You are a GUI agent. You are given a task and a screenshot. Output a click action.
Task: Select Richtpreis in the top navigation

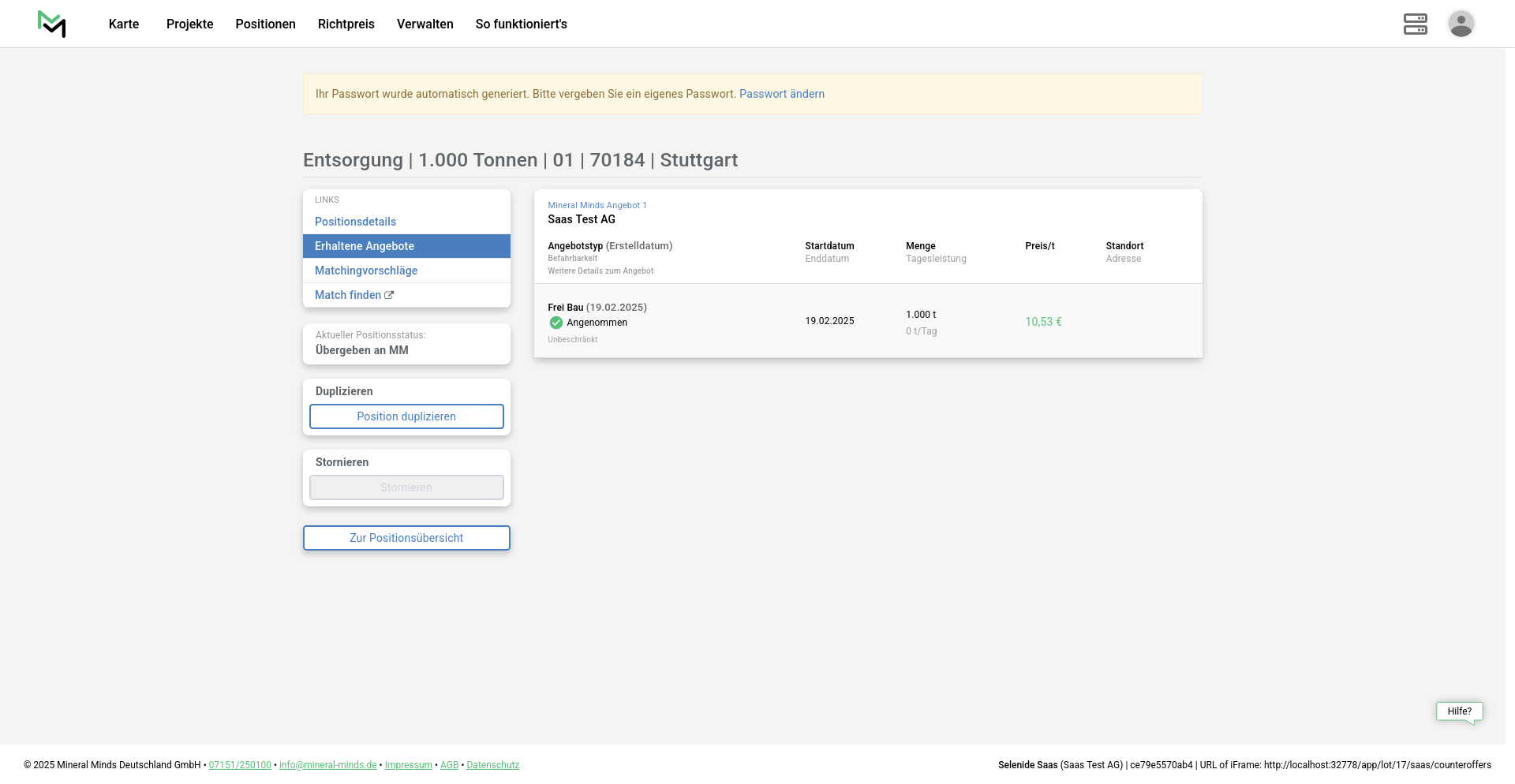[x=346, y=24]
